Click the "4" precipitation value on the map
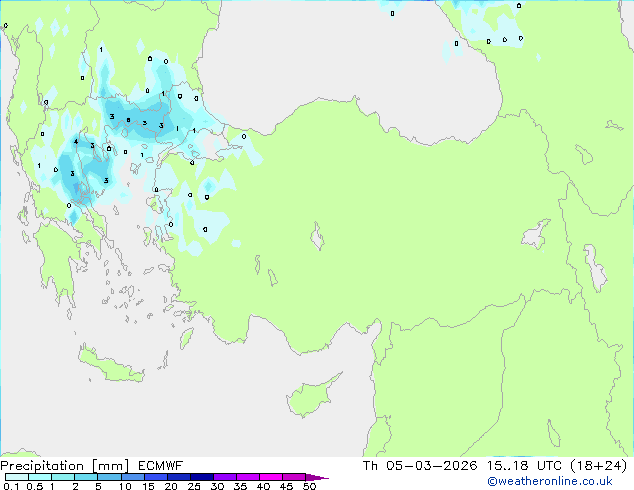 pyautogui.click(x=76, y=142)
